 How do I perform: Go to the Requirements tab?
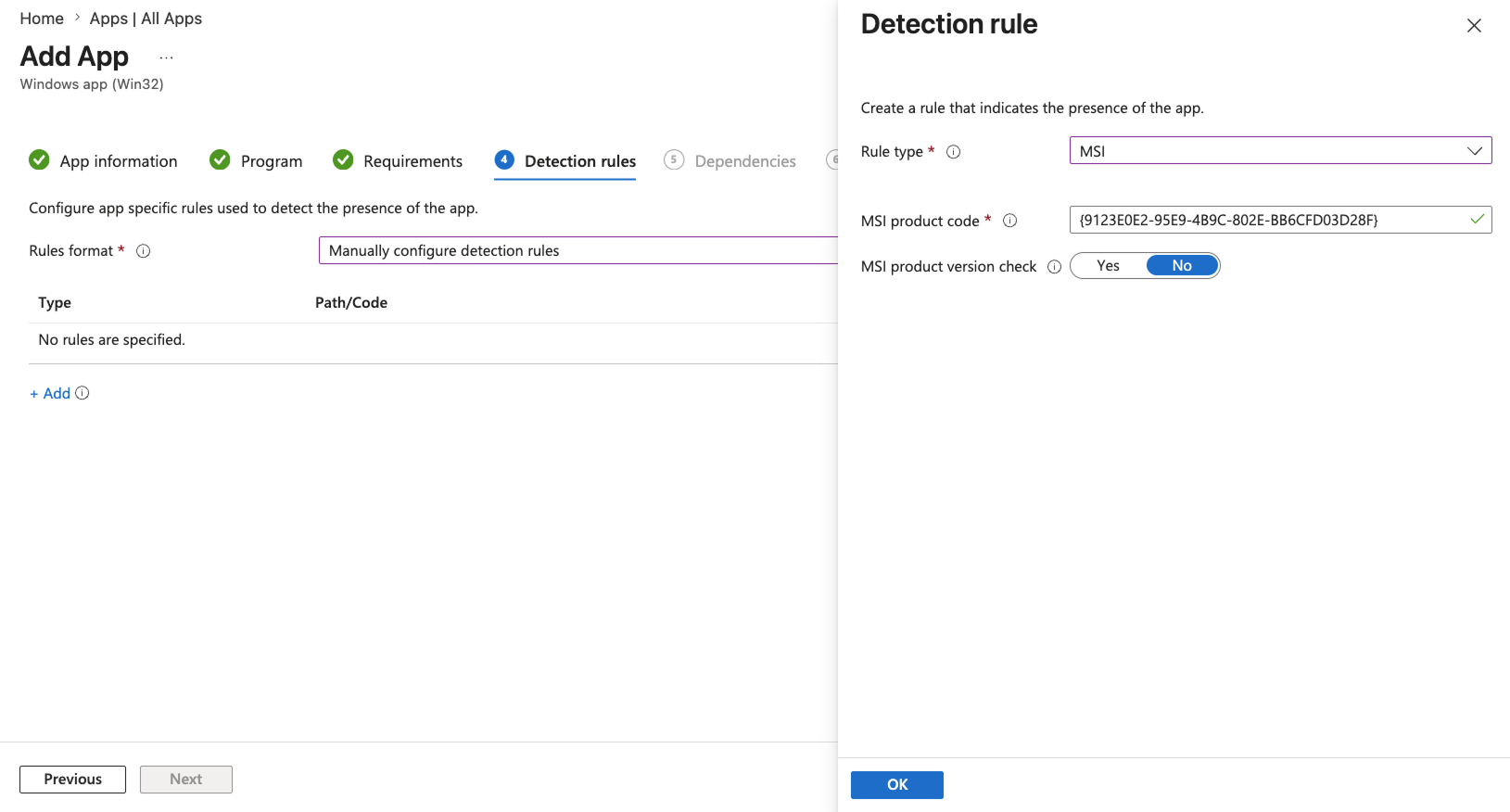412,161
